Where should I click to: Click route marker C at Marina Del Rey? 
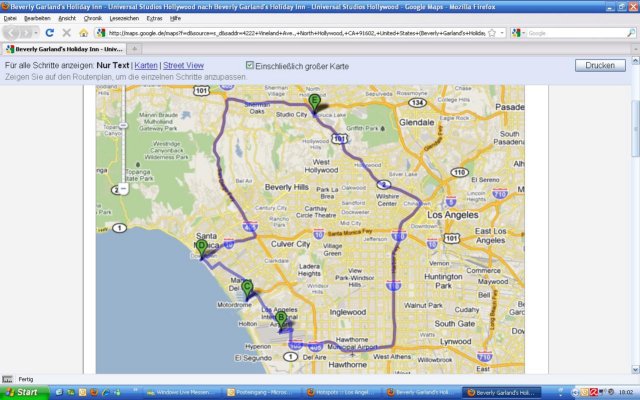click(x=247, y=288)
